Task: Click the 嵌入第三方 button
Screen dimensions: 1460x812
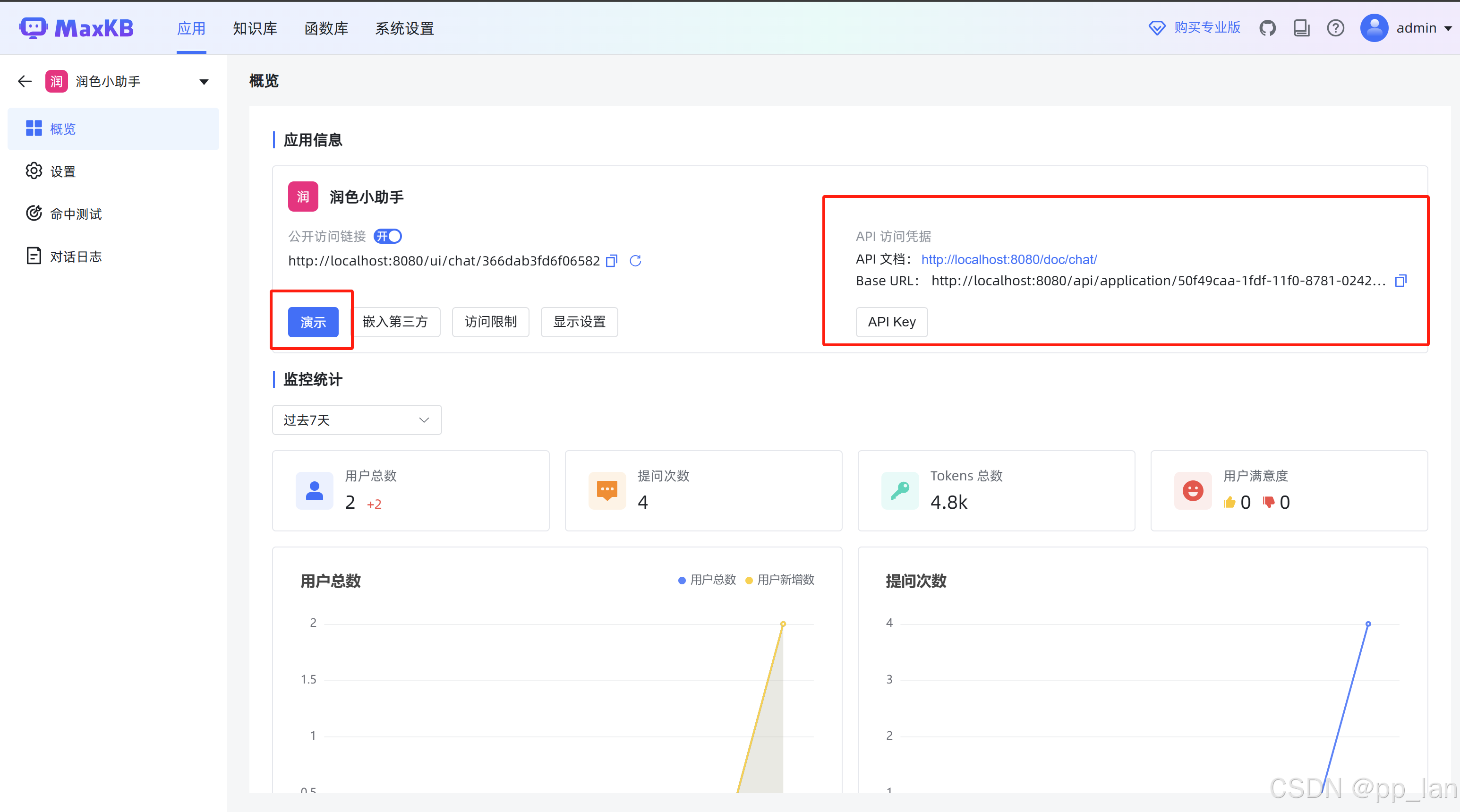Action: 395,322
